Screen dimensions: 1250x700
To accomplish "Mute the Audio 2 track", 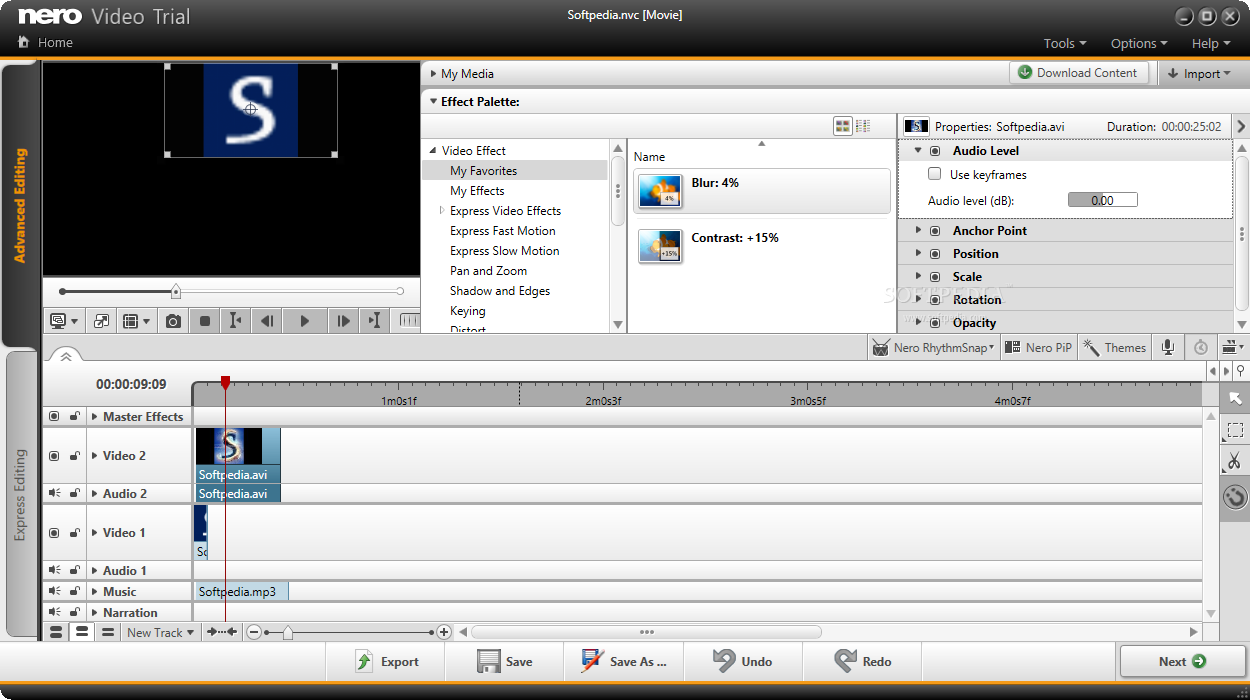I will (54, 493).
